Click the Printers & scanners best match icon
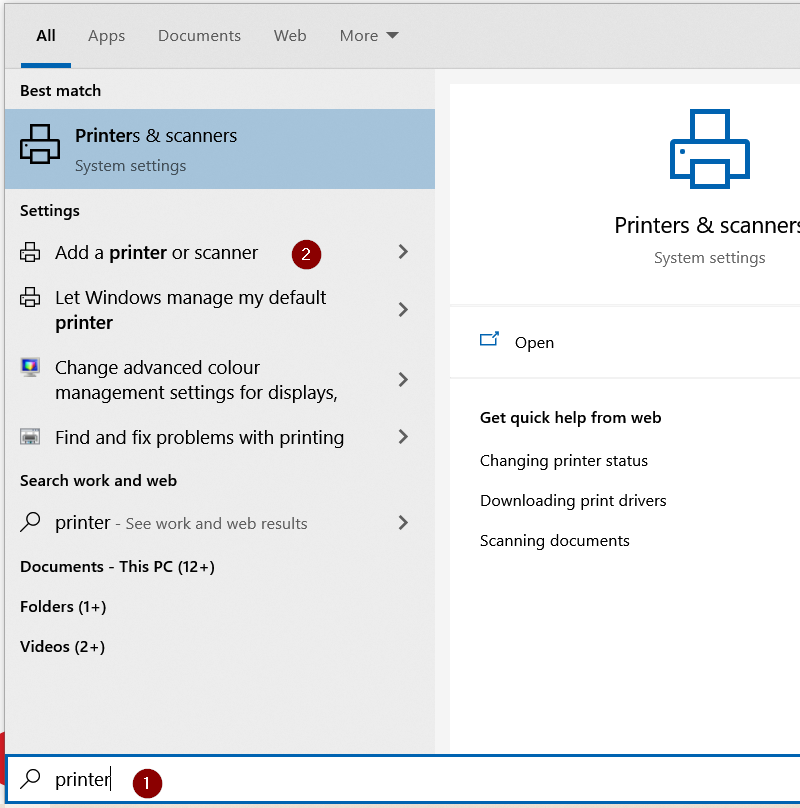Image resolution: width=800 pixels, height=808 pixels. click(x=40, y=143)
